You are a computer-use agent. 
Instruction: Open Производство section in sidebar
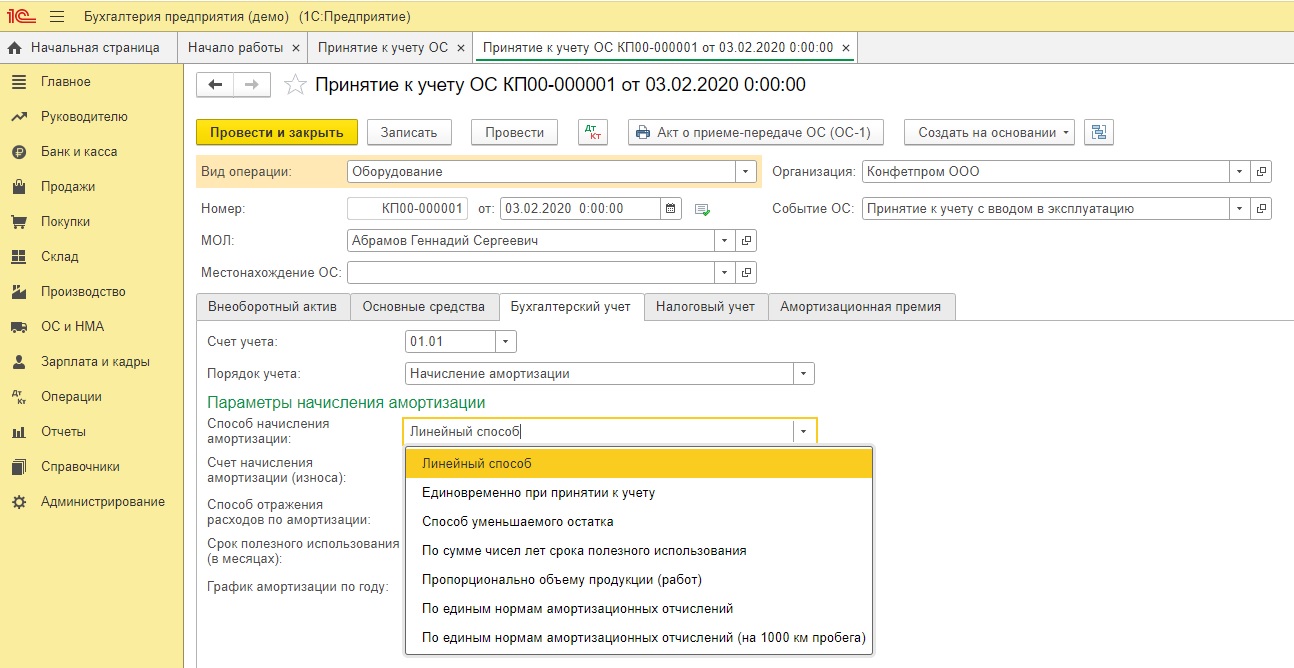point(83,292)
